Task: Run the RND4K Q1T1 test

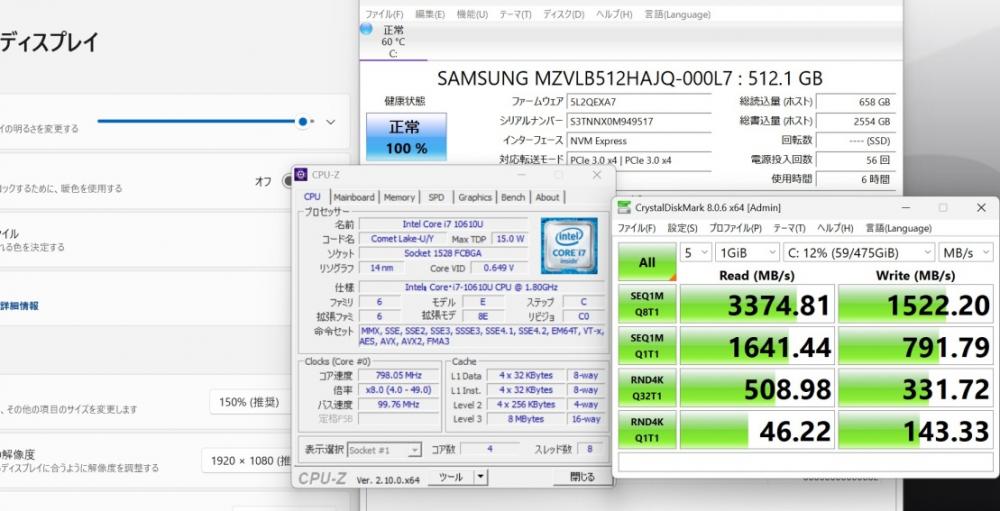Action: pos(647,430)
